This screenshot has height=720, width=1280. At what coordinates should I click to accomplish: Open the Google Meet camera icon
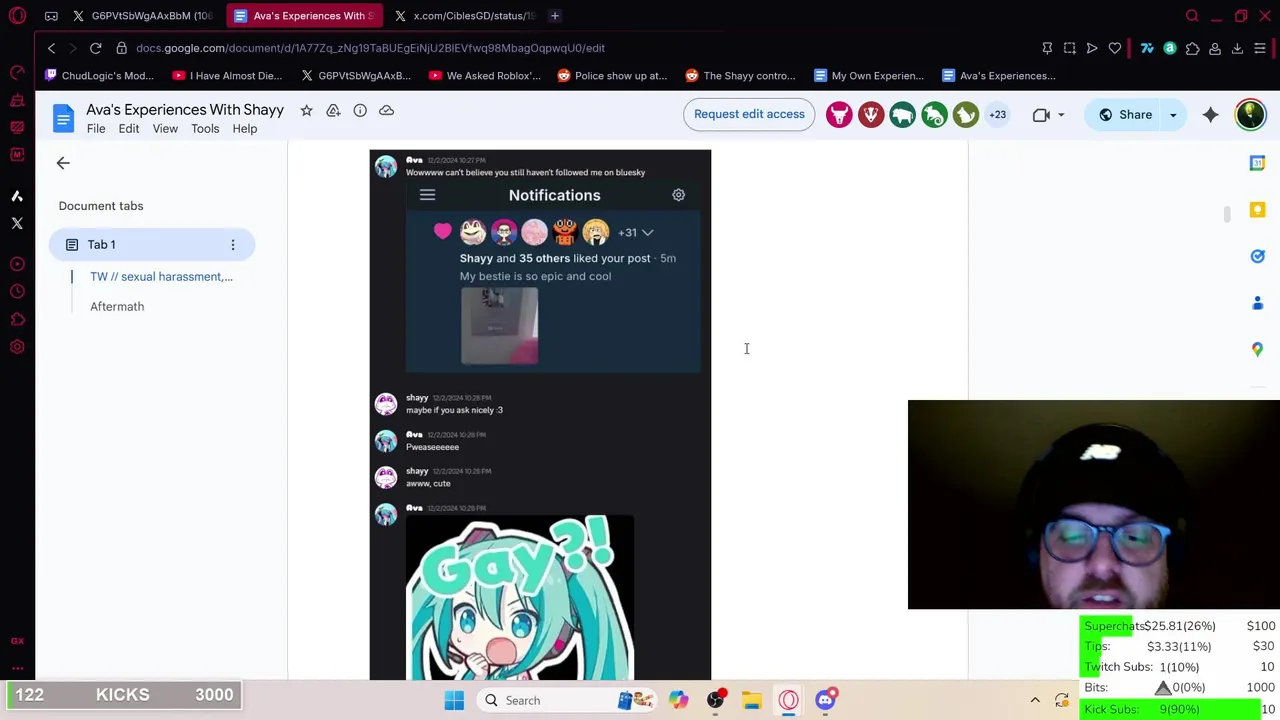[1041, 114]
